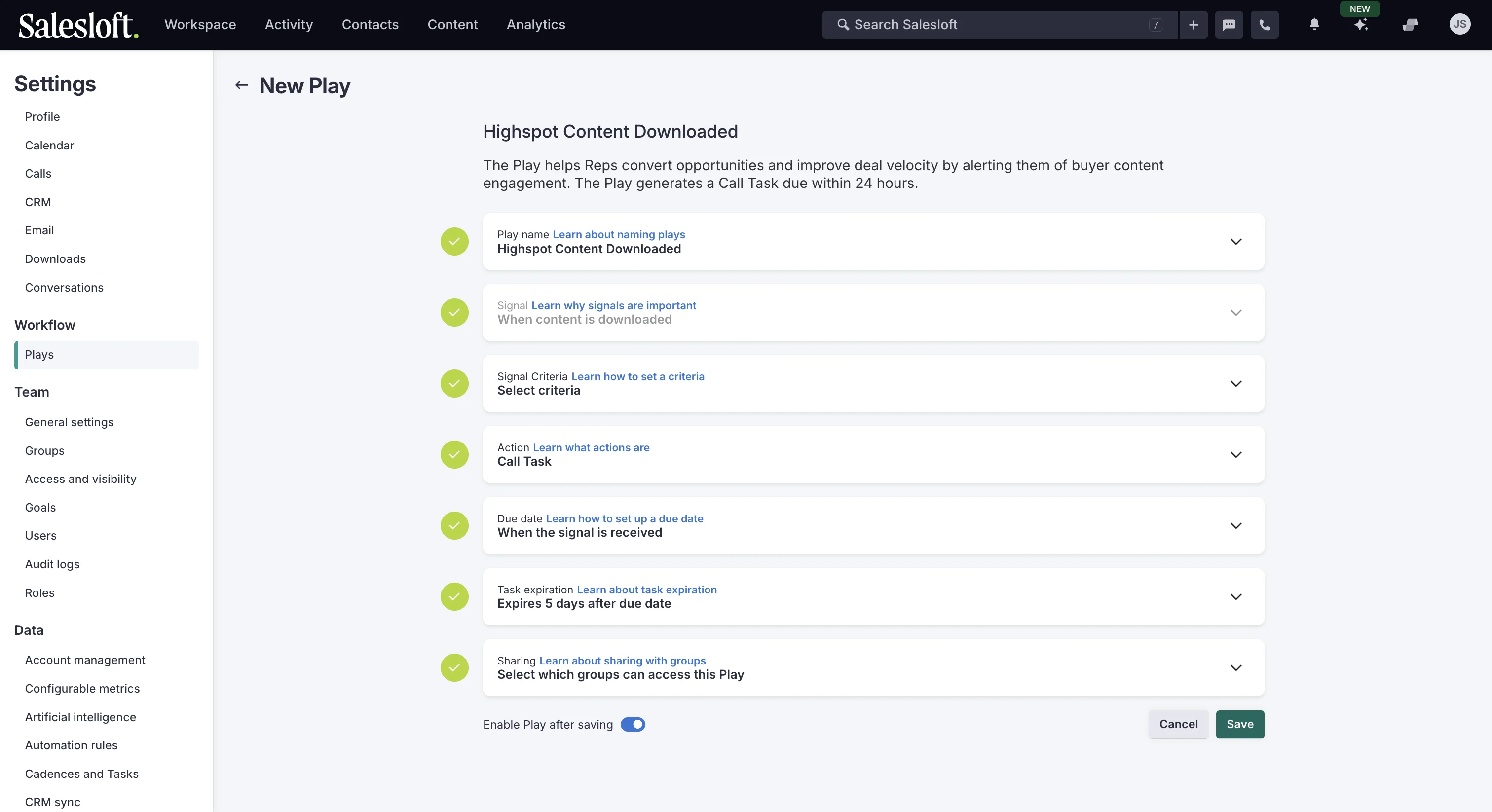Open the Contacts menu

(x=370, y=25)
